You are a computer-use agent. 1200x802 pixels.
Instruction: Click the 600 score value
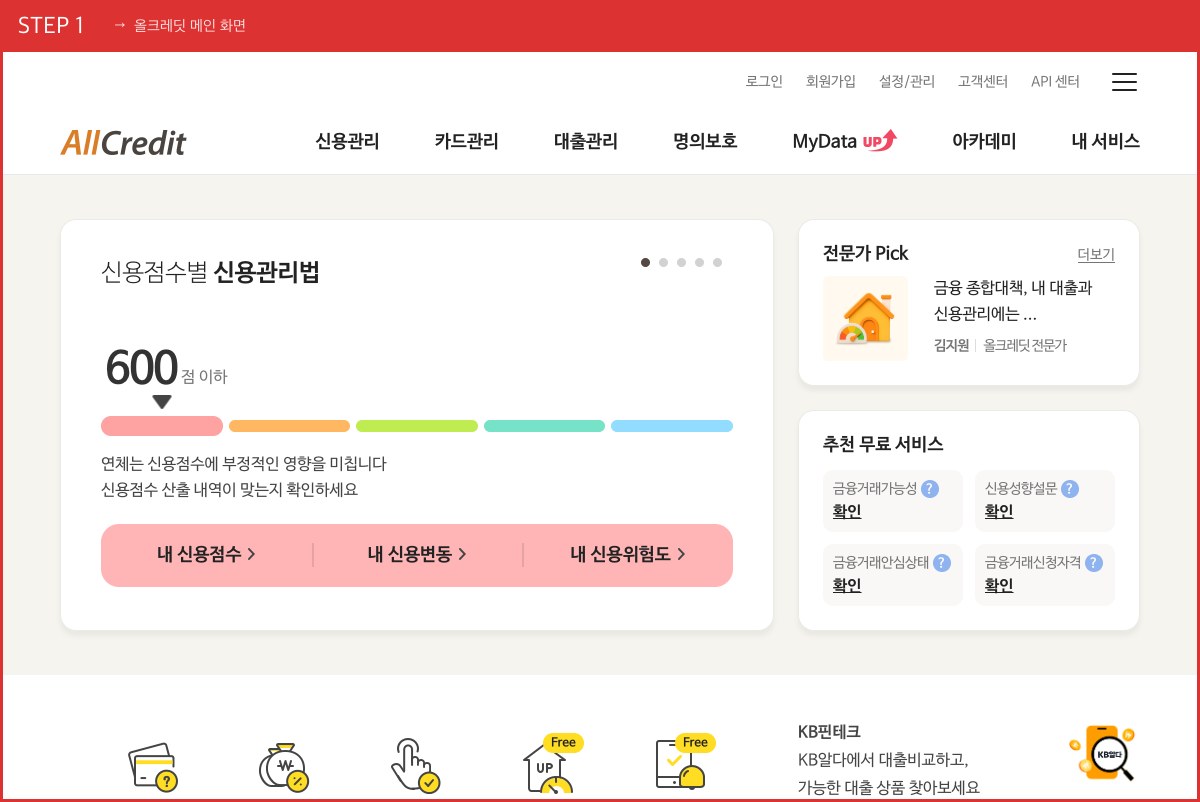(x=141, y=369)
